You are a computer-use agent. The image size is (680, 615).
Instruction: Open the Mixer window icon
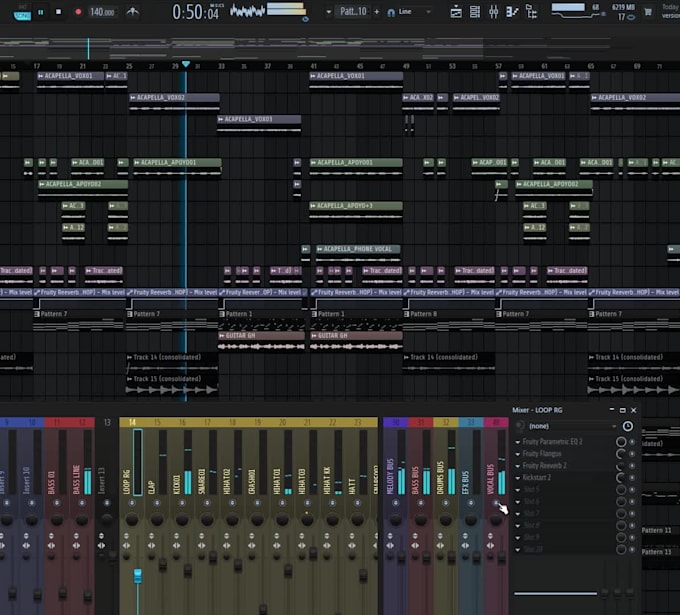click(494, 12)
